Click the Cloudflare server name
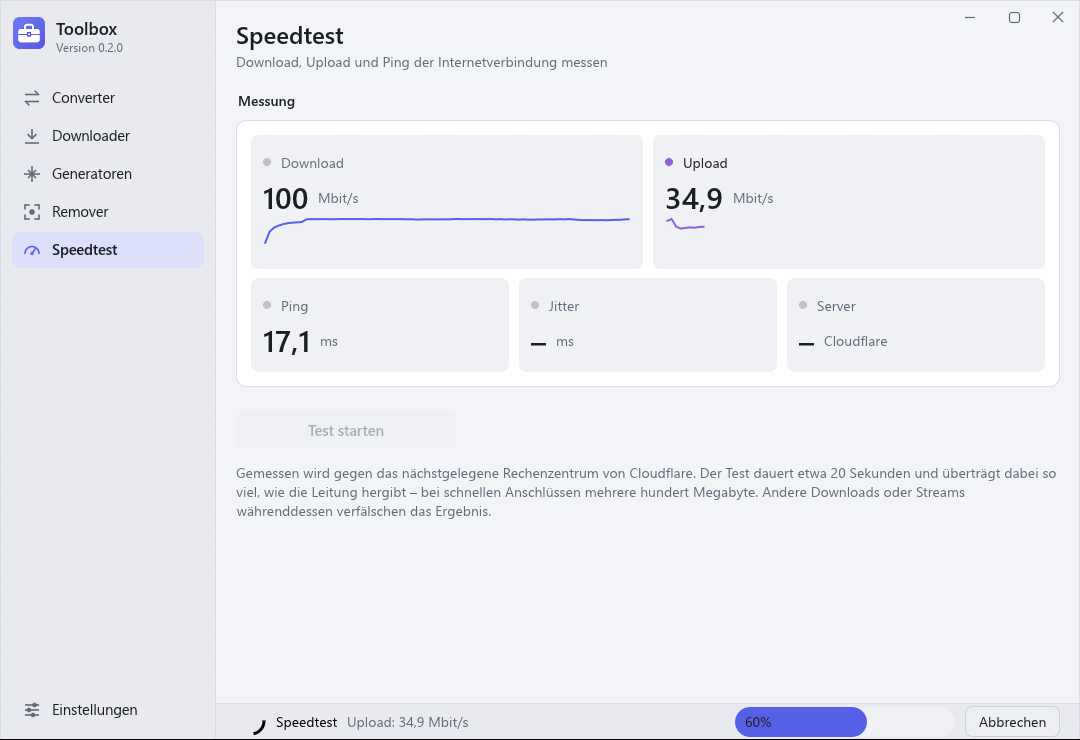The image size is (1080, 740). coord(855,342)
